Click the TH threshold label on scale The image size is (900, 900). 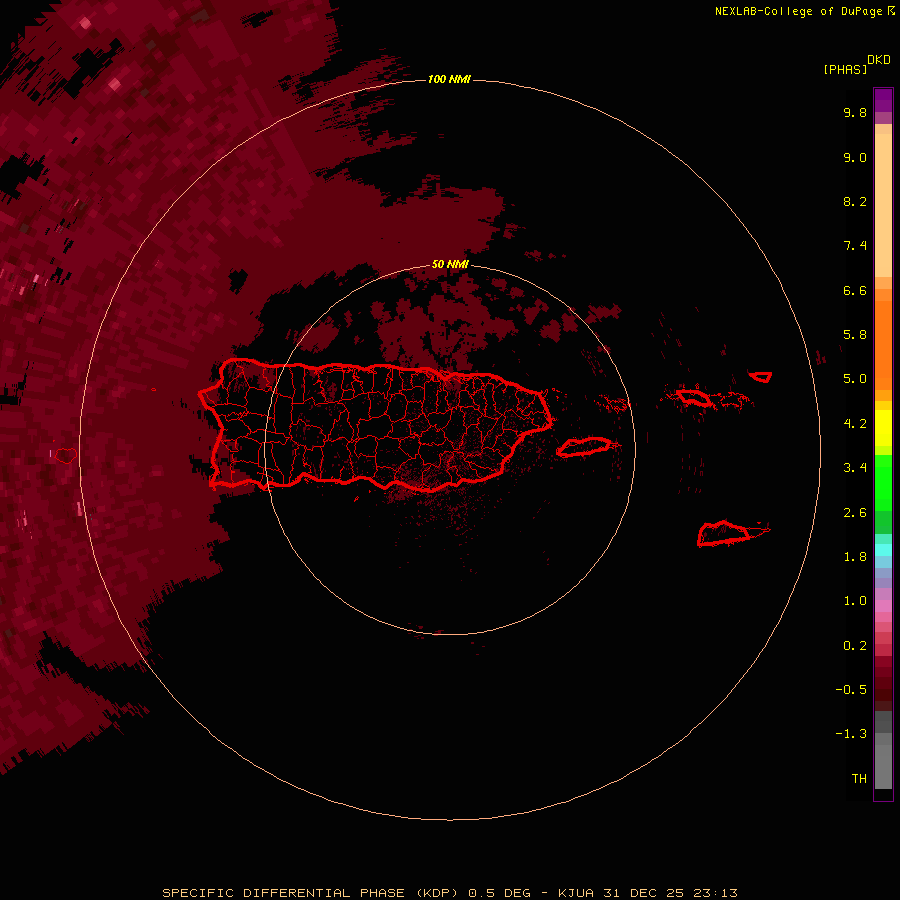point(859,779)
